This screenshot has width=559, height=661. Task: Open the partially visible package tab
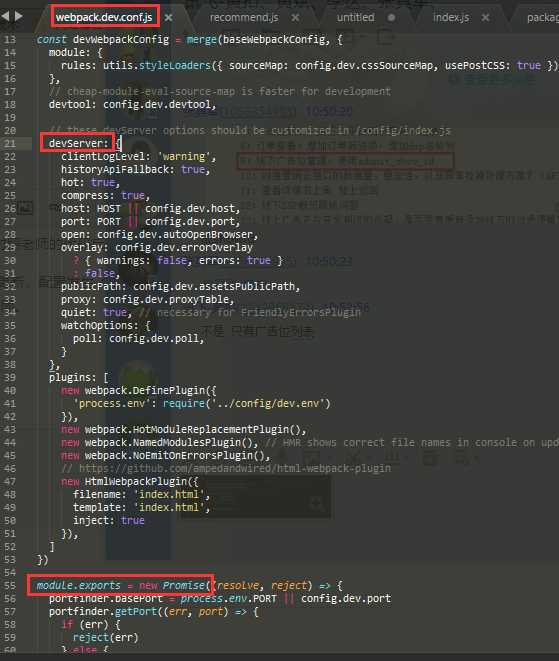pos(543,18)
